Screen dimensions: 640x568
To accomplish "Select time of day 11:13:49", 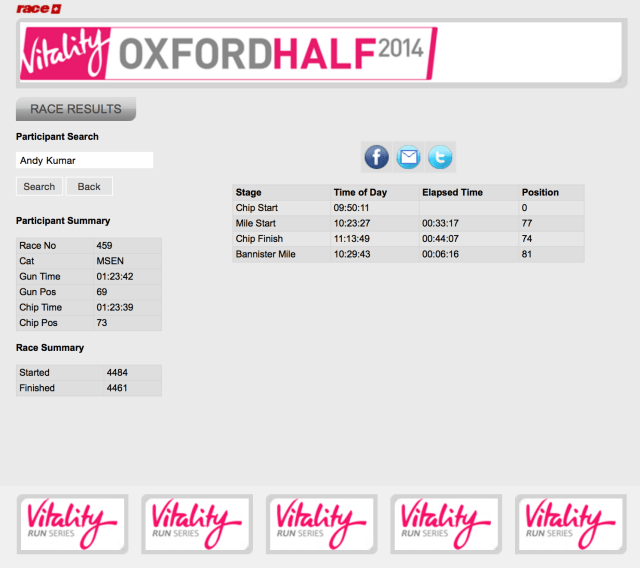I will click(x=351, y=239).
